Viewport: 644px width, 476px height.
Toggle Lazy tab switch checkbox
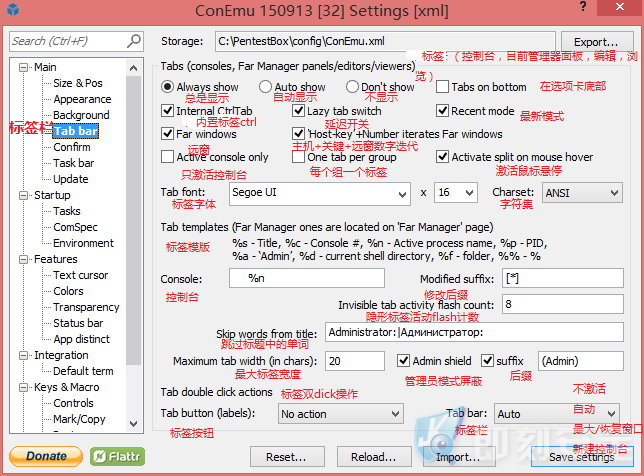click(298, 110)
